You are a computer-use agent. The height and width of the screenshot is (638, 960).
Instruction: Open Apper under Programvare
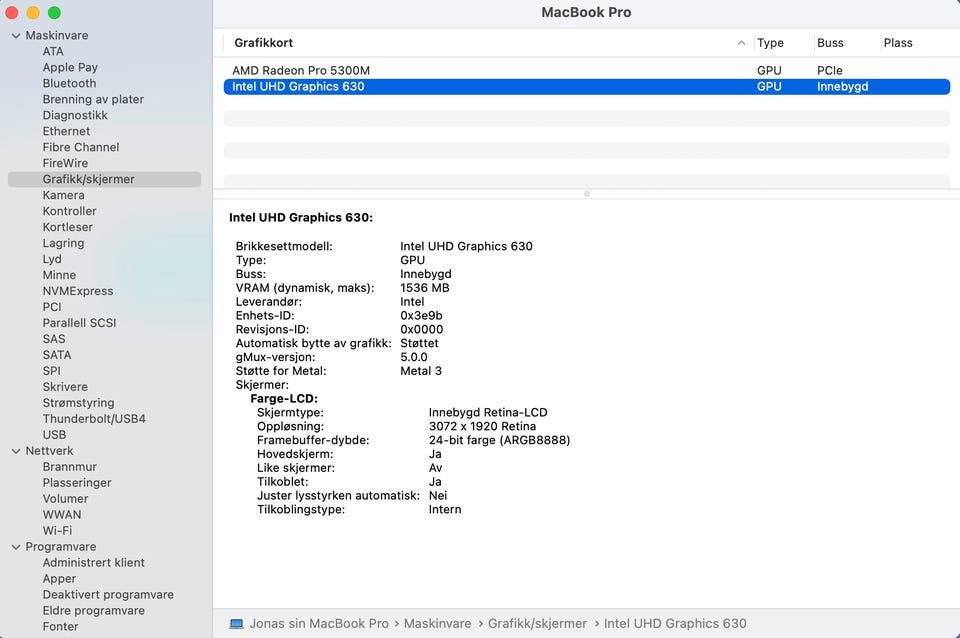(59, 579)
